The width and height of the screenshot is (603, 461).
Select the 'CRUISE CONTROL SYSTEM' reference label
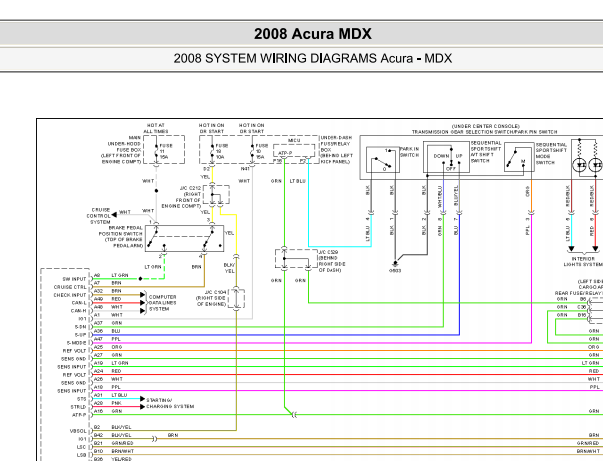click(100, 216)
